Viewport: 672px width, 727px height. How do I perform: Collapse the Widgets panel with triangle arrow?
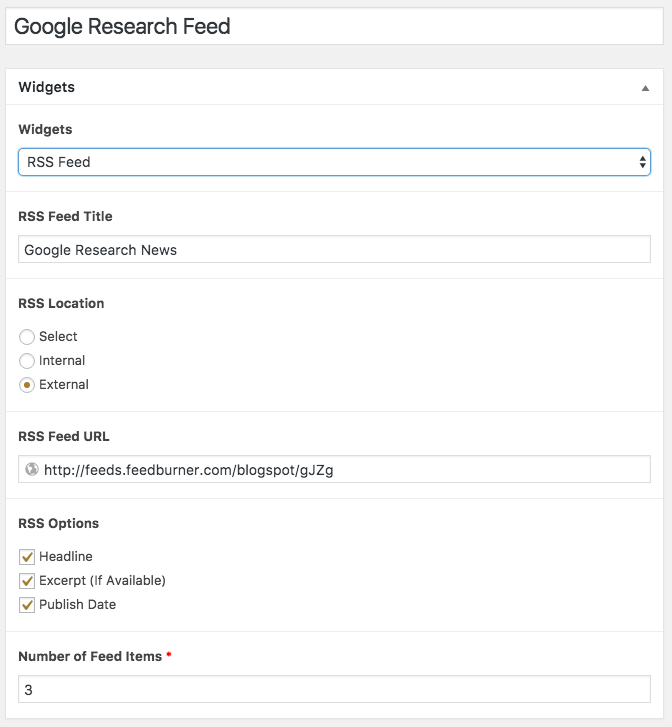[x=645, y=88]
